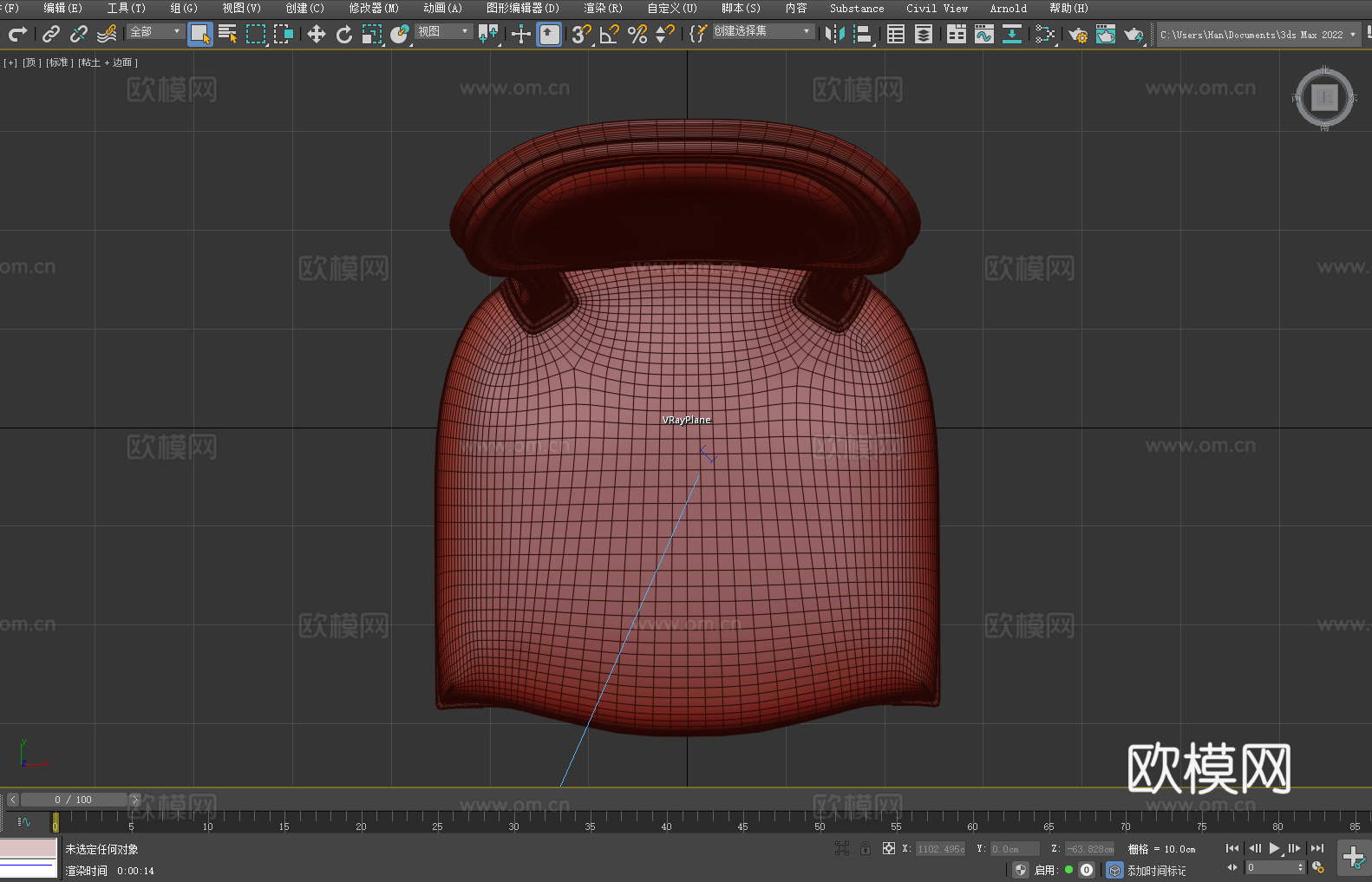Click the large Set Key plus button

[1353, 858]
